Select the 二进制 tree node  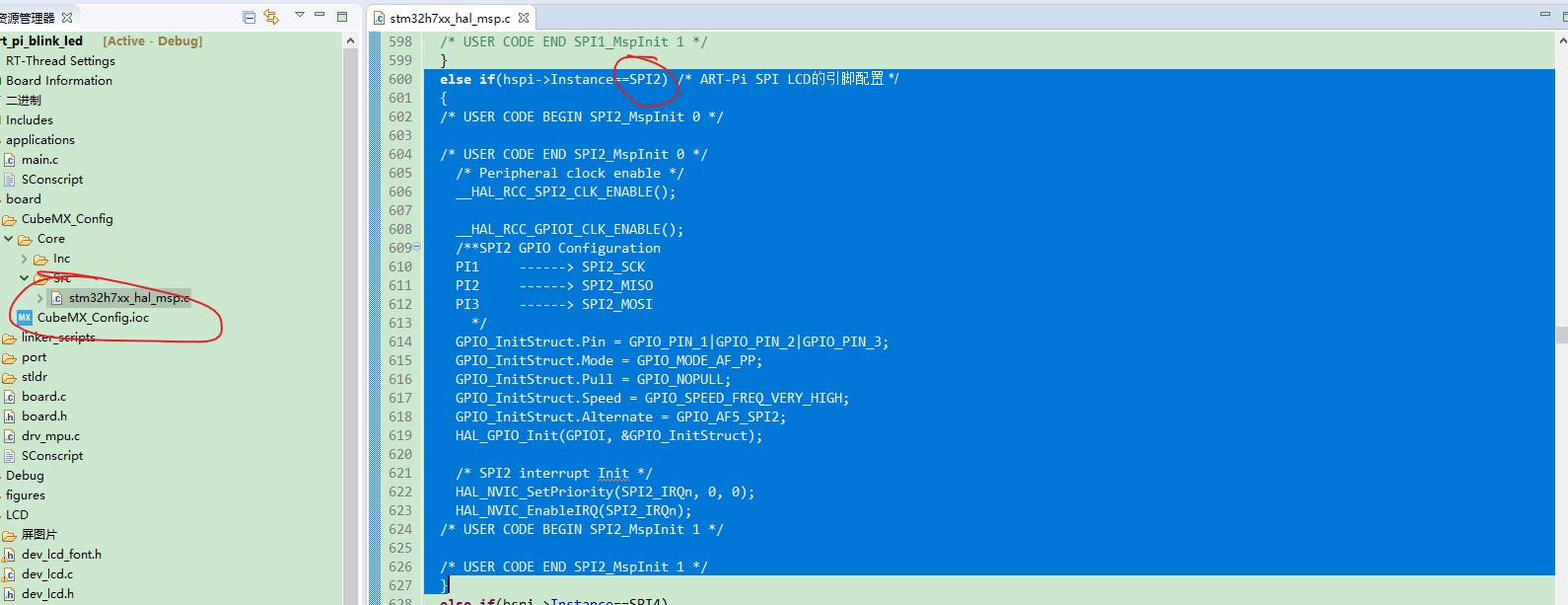[x=24, y=100]
